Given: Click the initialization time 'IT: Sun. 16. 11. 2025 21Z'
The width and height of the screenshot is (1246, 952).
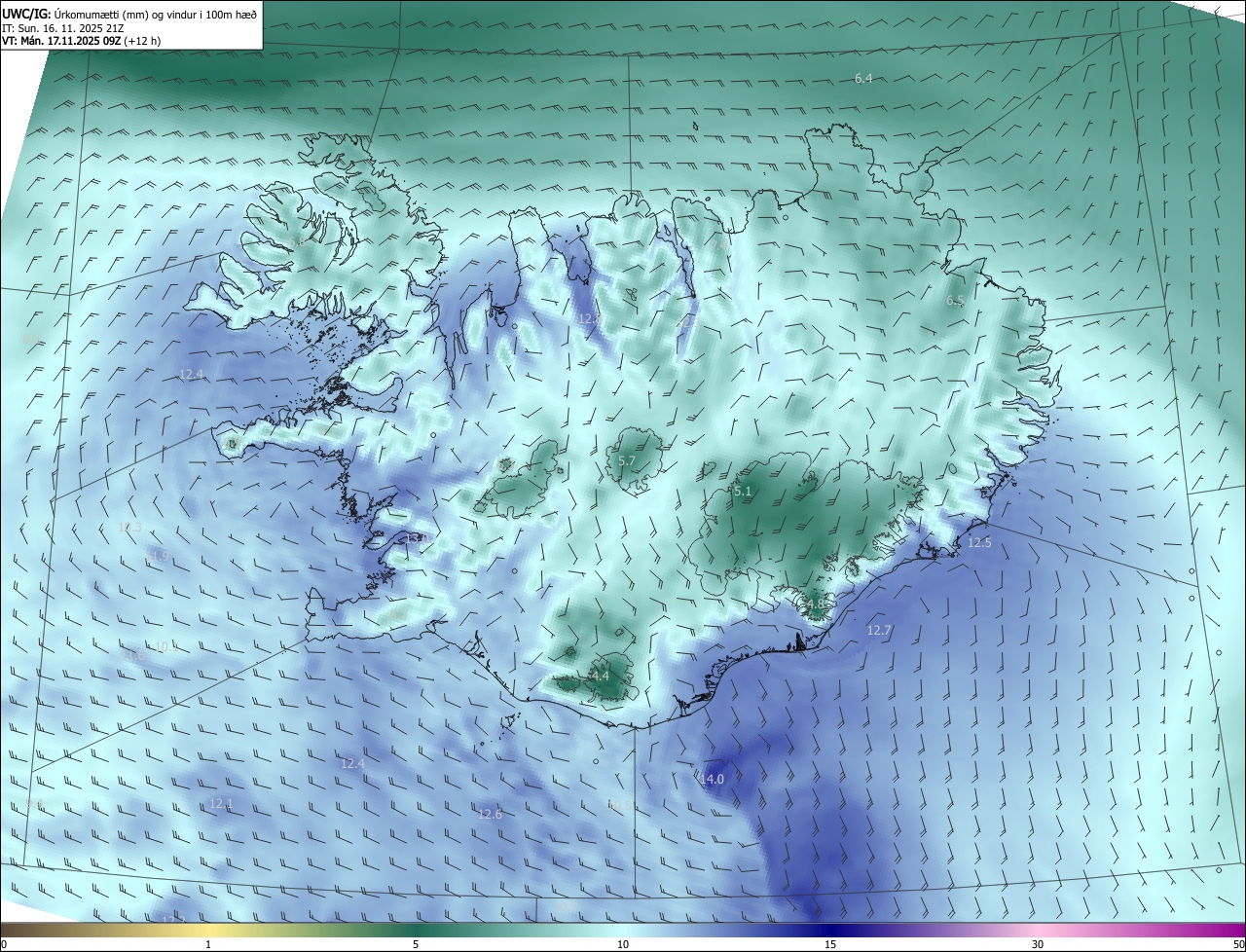Looking at the screenshot, I should pyautogui.click(x=63, y=27).
